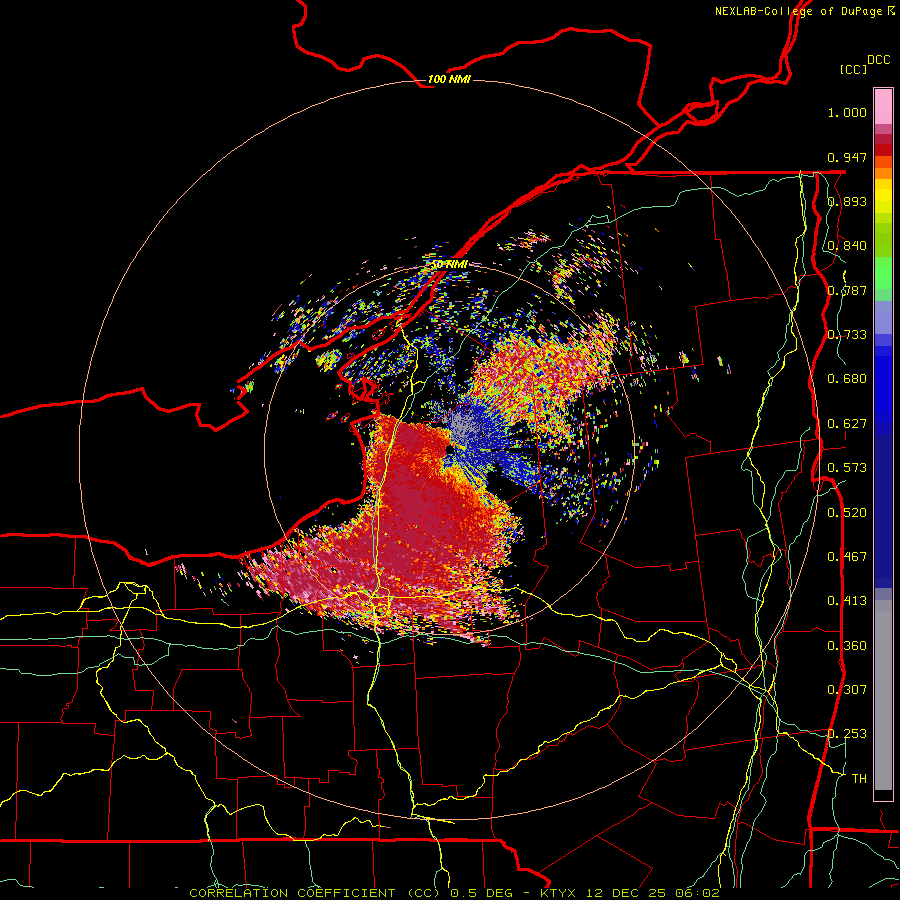Click the radar site center black dot
The width and height of the screenshot is (900, 900).
(x=448, y=448)
